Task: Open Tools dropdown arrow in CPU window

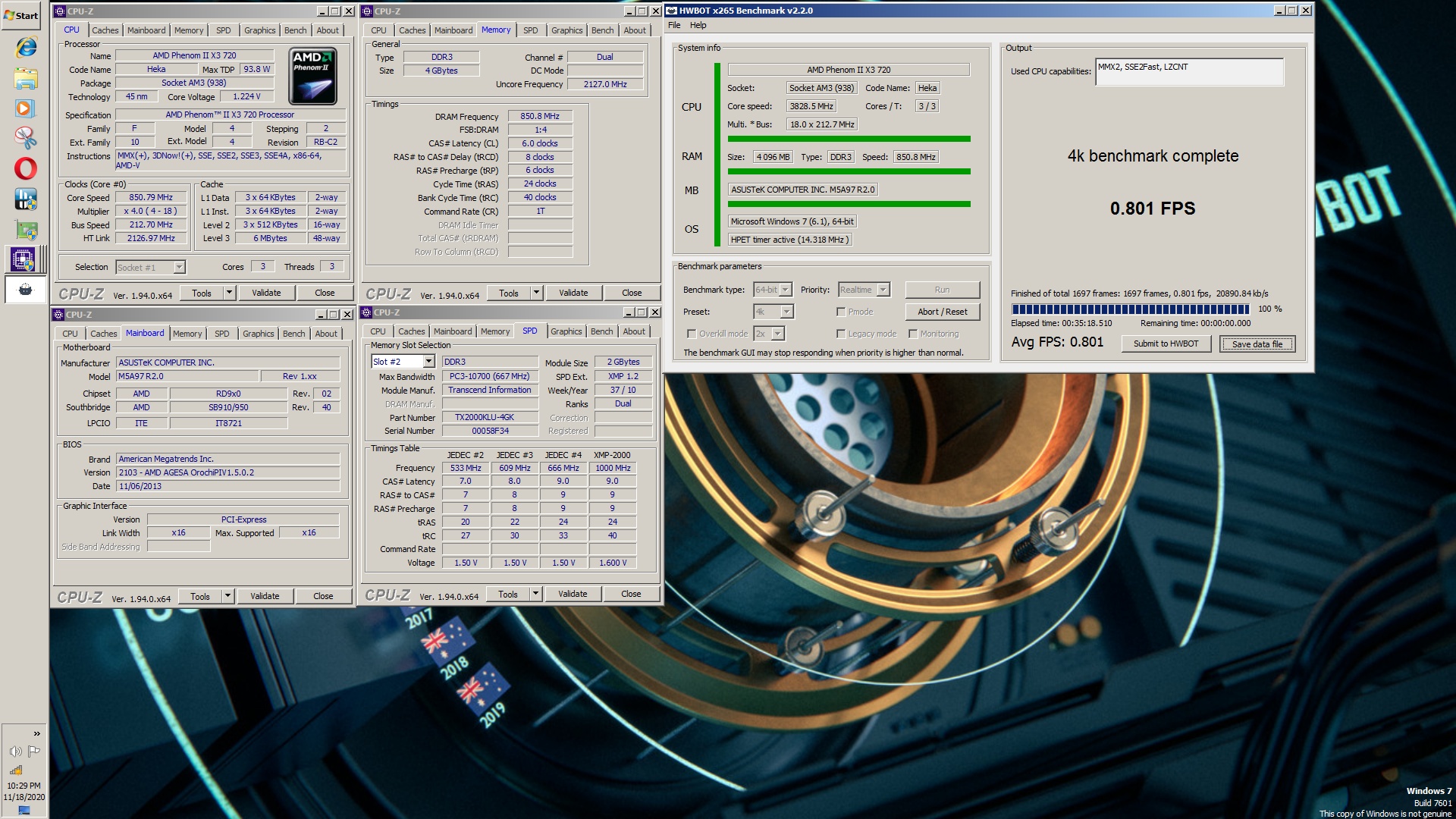Action: (229, 293)
